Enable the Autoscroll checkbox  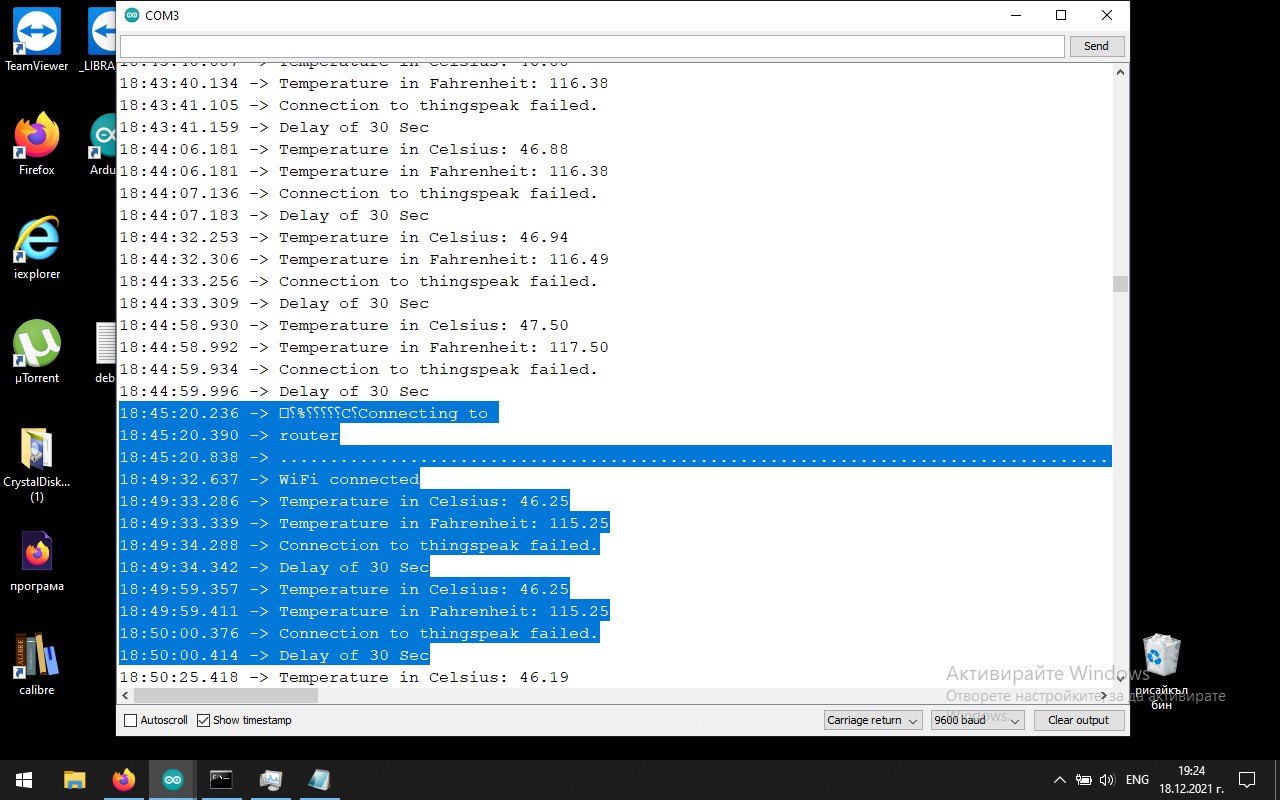pos(131,720)
